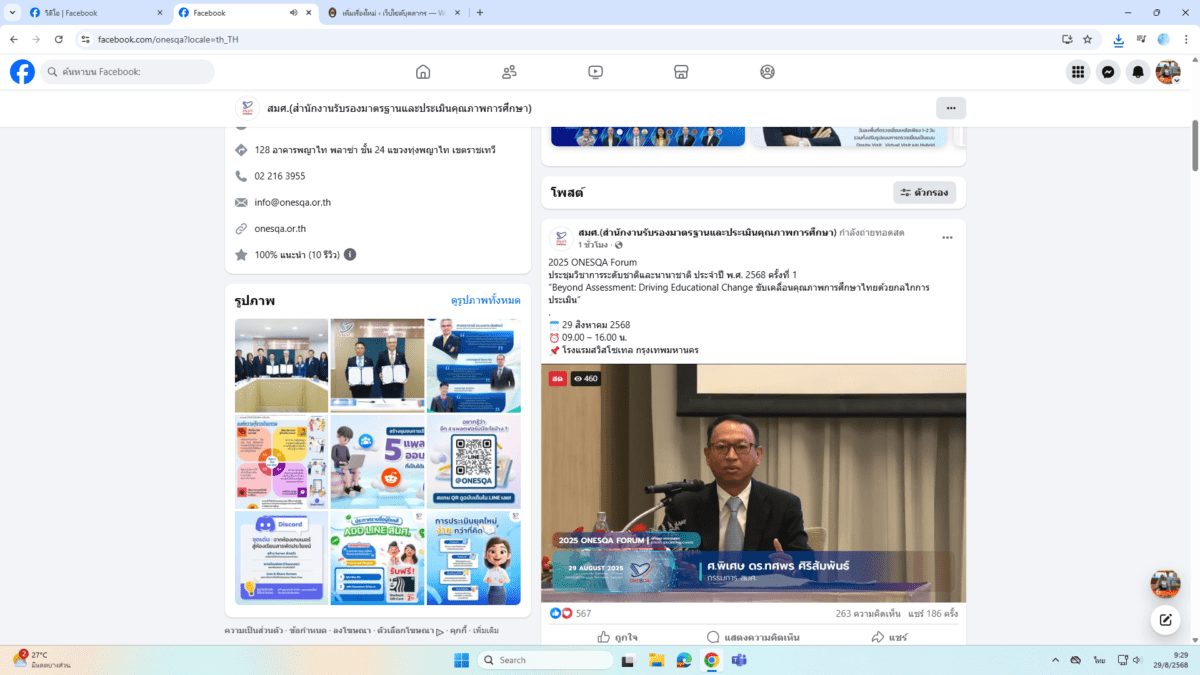Click the แสดงความคิดเห็น comment button
The height and width of the screenshot is (675, 1200).
pyautogui.click(x=752, y=637)
